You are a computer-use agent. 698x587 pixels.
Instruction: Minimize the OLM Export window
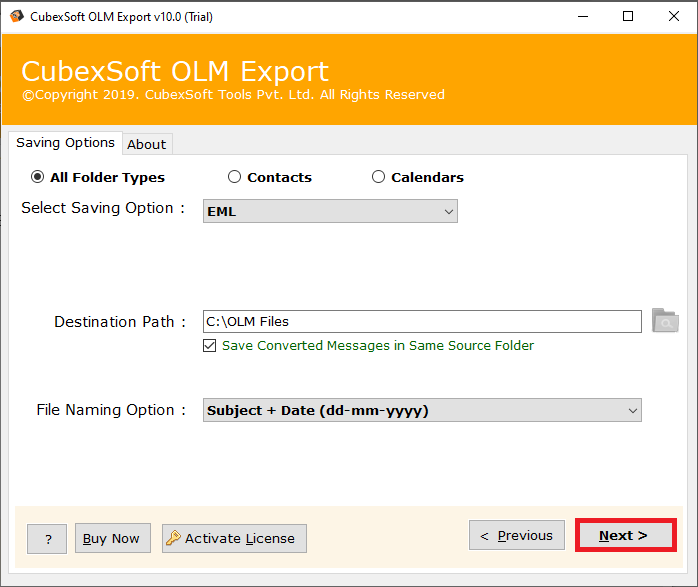[583, 16]
